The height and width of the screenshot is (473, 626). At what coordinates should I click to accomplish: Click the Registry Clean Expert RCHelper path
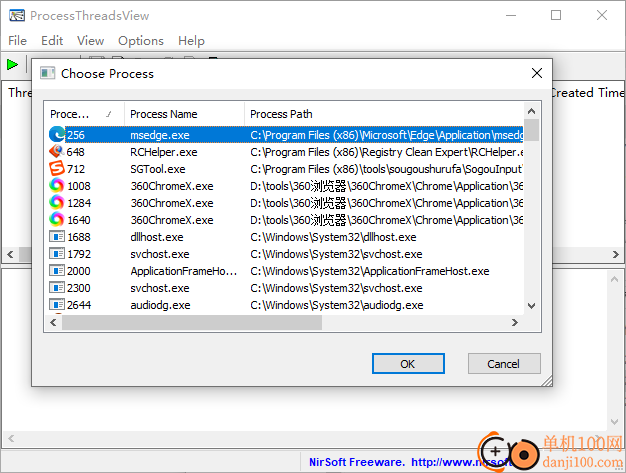386,152
